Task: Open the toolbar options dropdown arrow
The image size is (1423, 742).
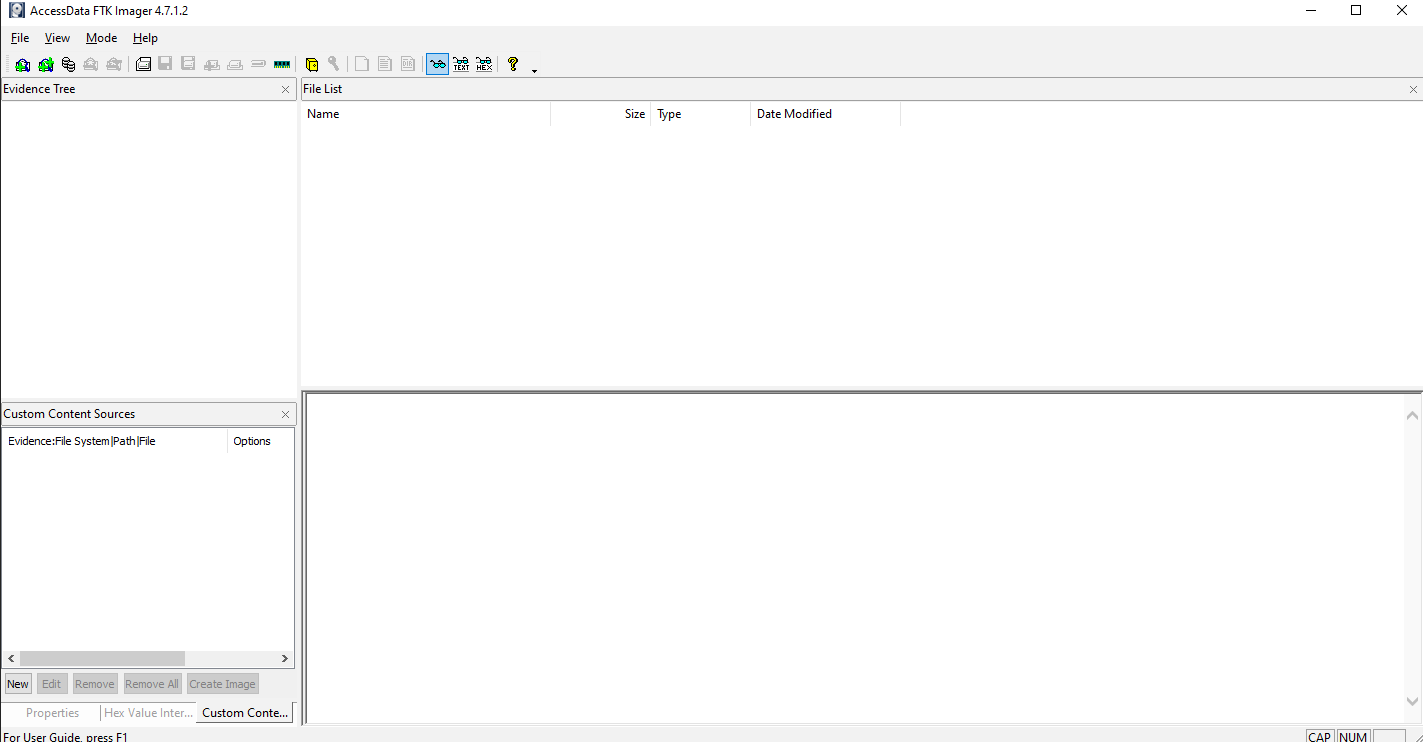Action: [x=534, y=70]
